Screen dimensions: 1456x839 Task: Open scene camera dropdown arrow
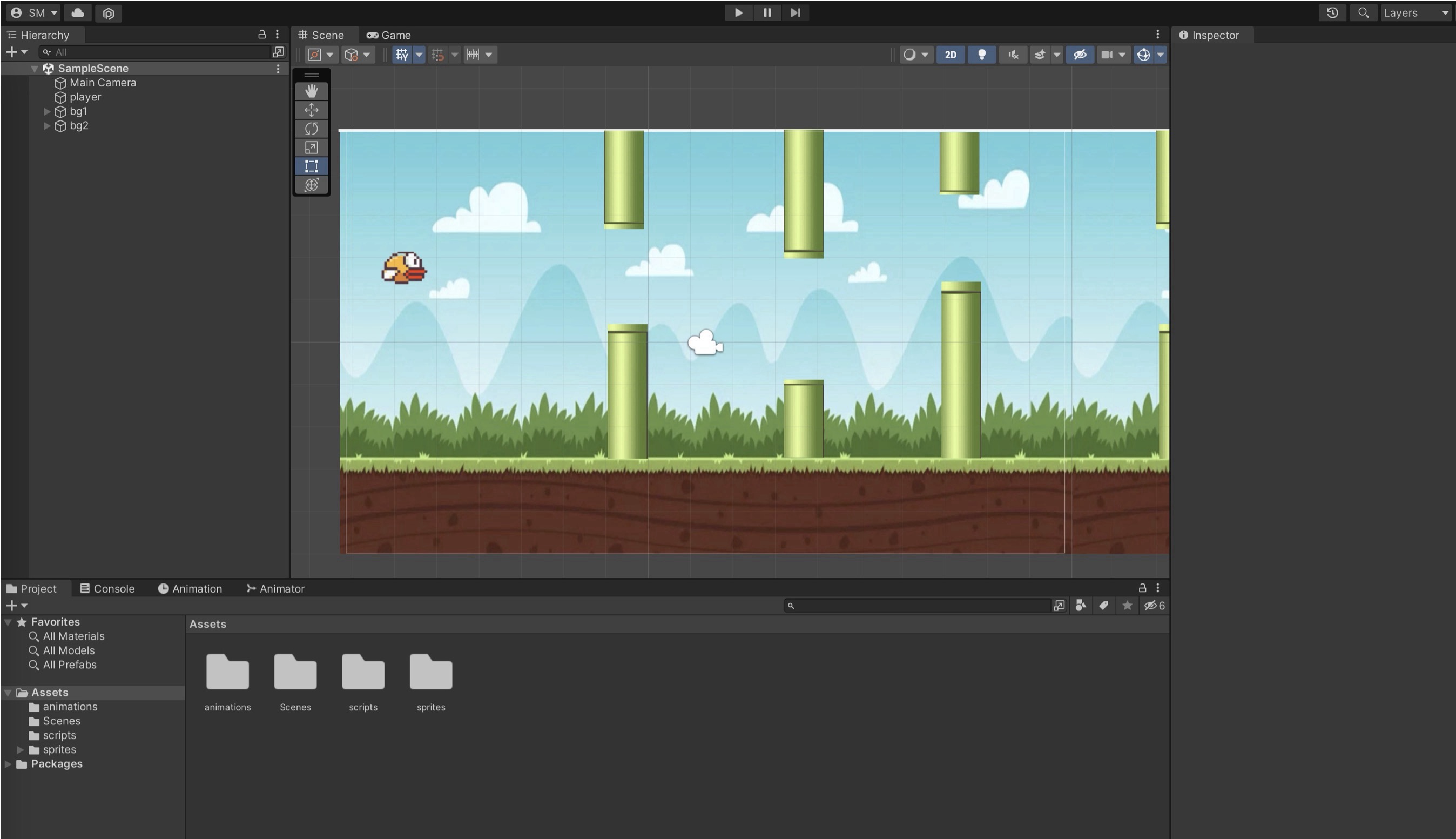[x=1122, y=55]
